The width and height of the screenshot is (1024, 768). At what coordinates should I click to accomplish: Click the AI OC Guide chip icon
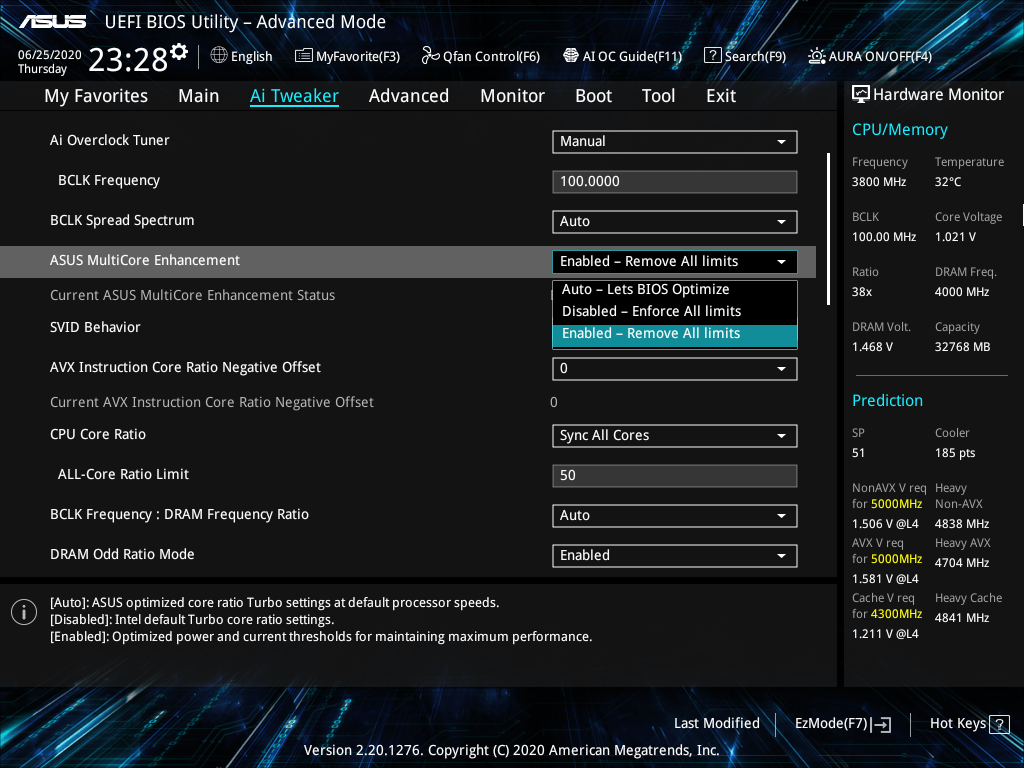pos(571,56)
